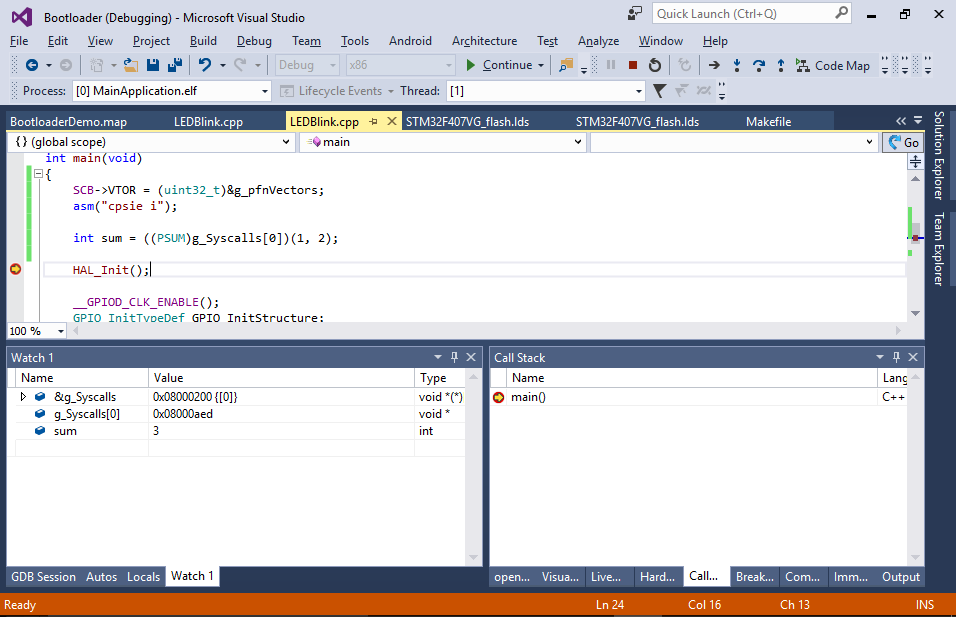Viewport: 956px width, 617px height.
Task: Open the Output tab
Action: pyautogui.click(x=901, y=577)
